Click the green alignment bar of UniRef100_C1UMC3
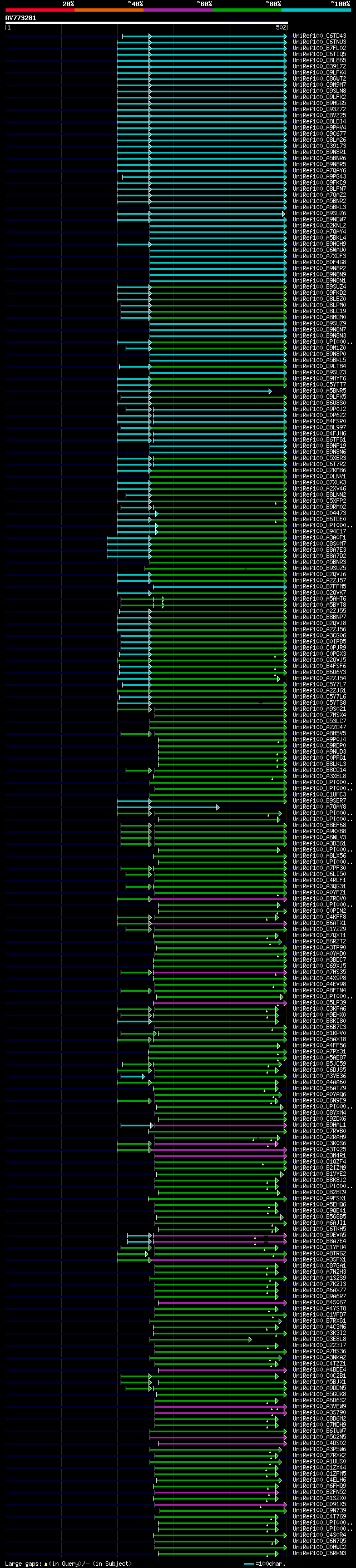Viewport: 356px width, 1568px height. 218,794
